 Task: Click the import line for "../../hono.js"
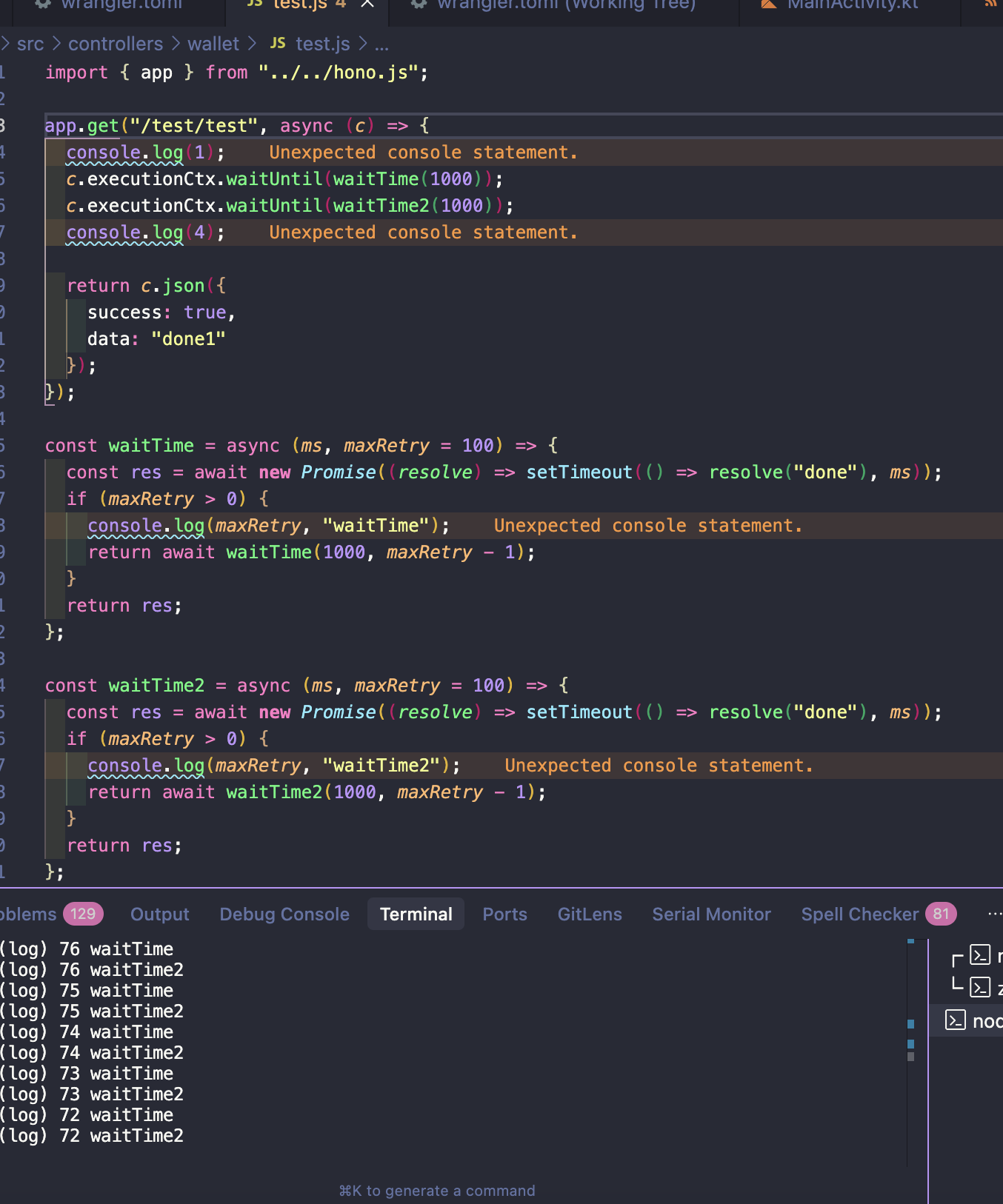237,73
